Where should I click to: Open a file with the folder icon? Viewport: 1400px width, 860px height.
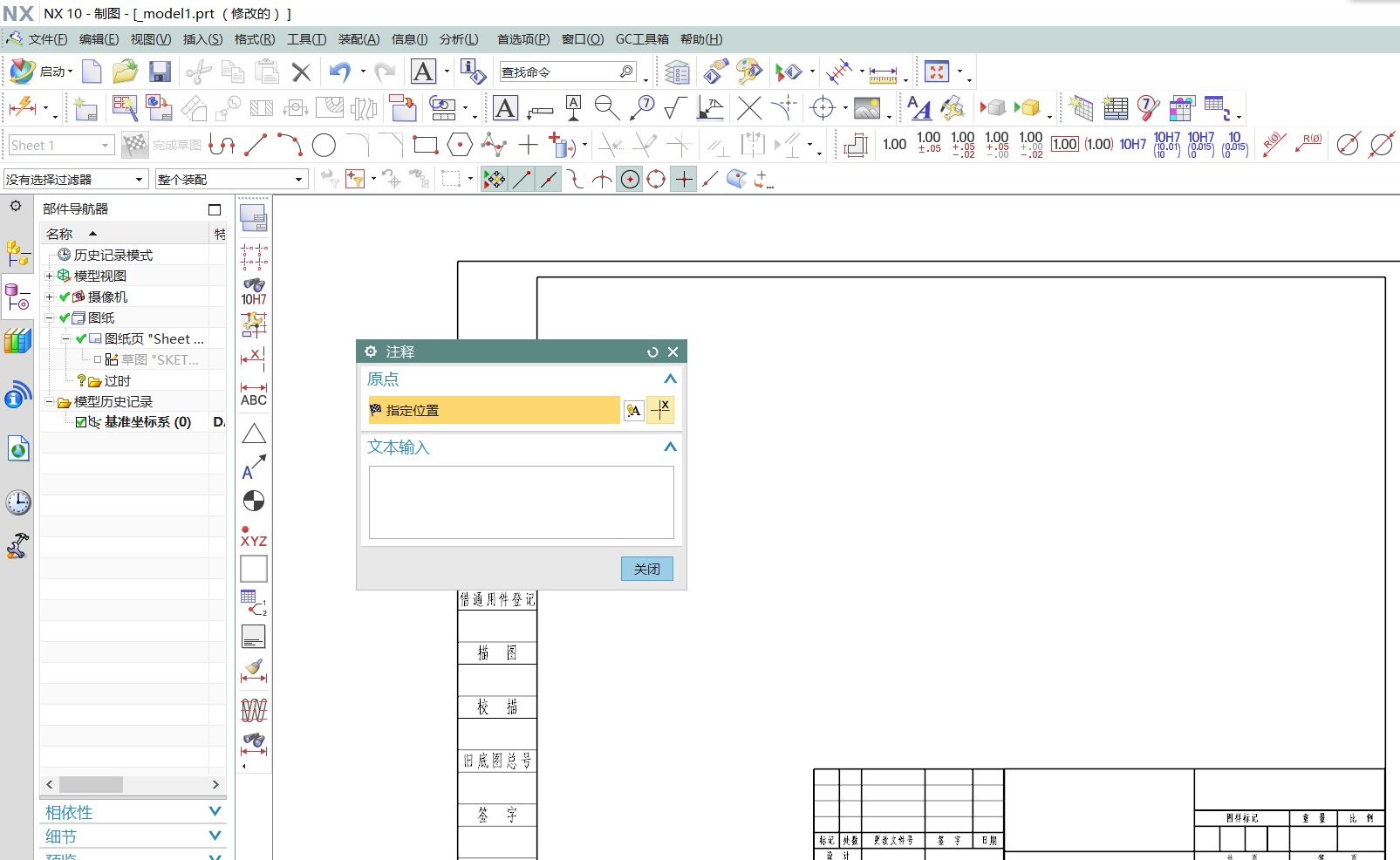pyautogui.click(x=126, y=72)
